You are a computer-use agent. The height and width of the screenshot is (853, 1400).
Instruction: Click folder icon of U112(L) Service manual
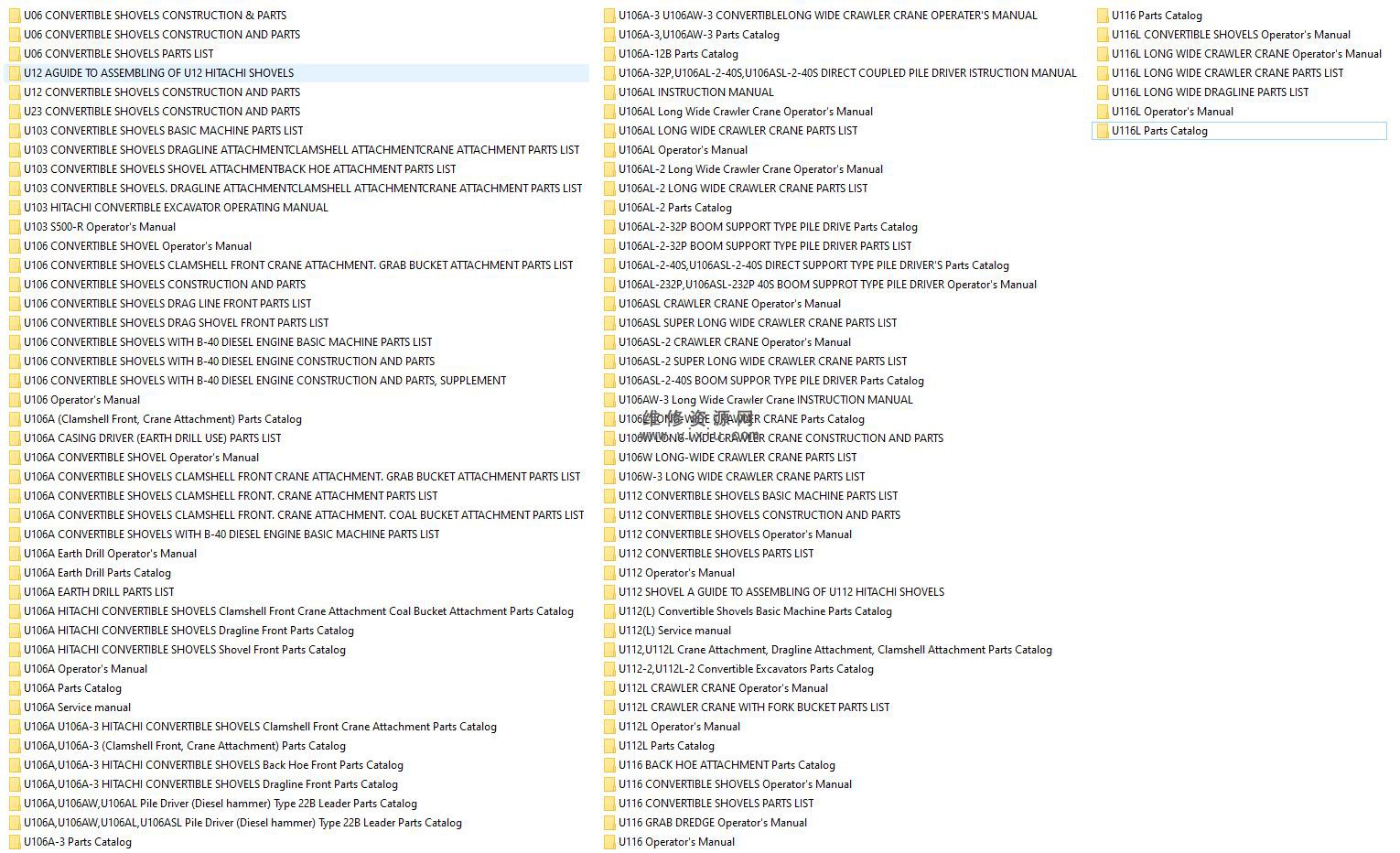point(609,631)
